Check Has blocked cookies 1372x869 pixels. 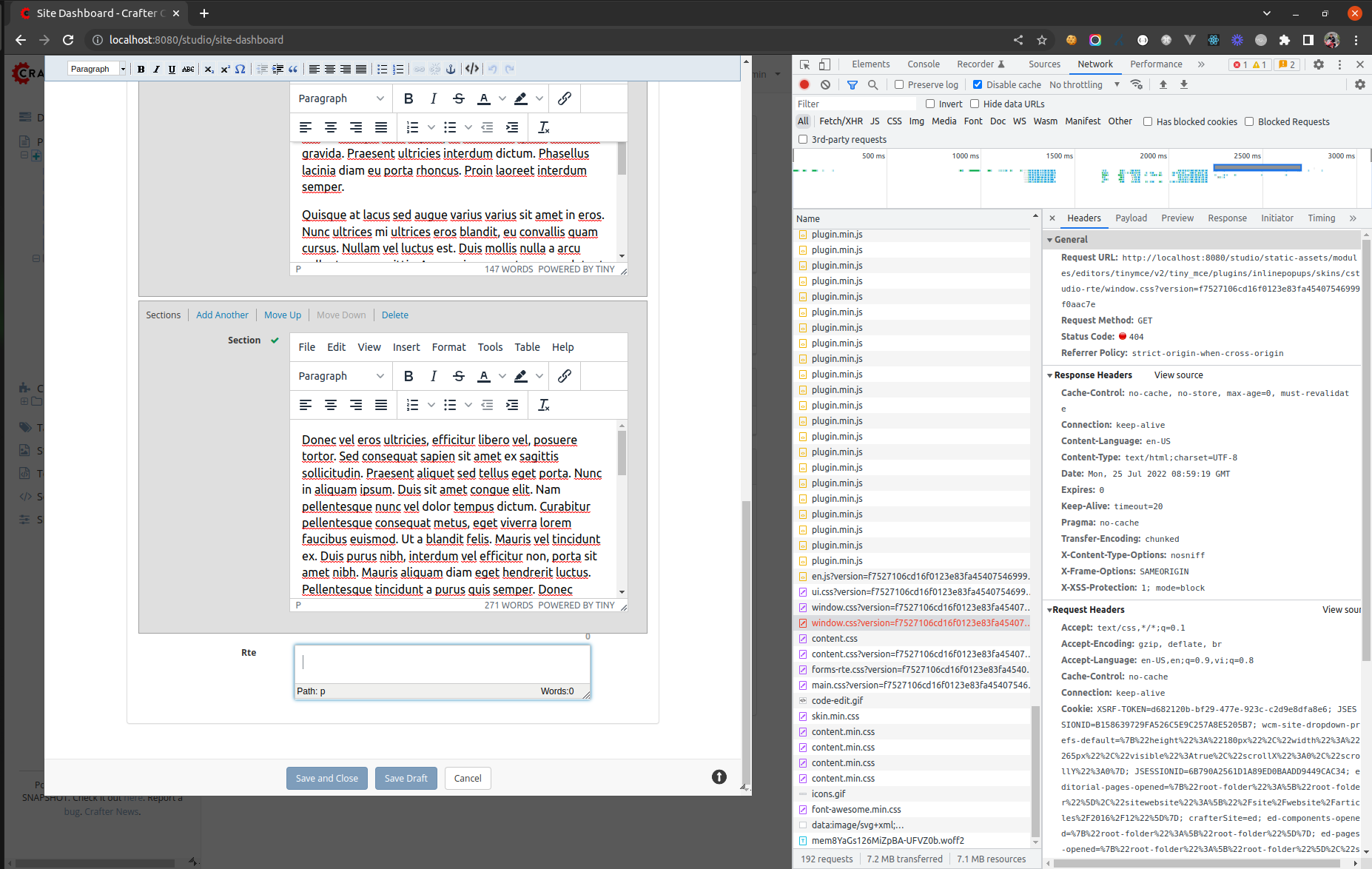1148,121
